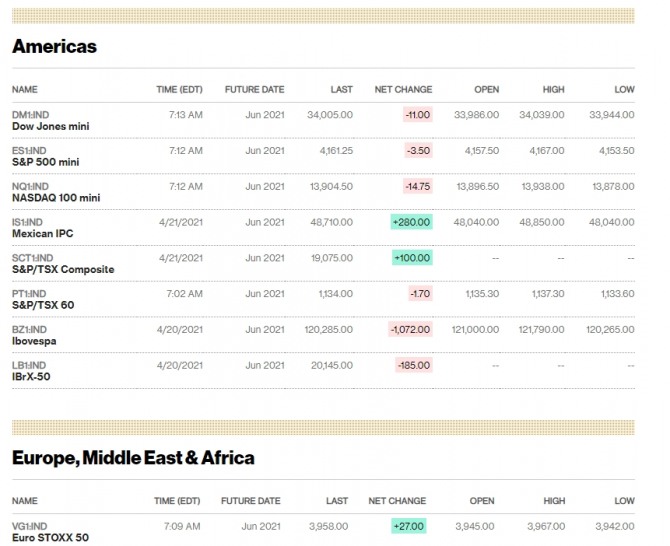Click the green +280.00 net change badge

click(x=411, y=222)
